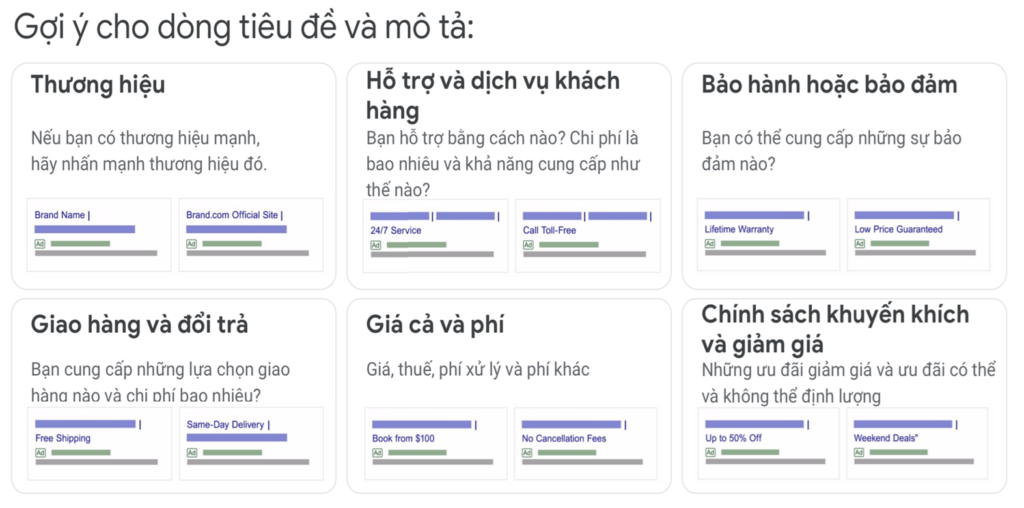Click the Ad badge under Lifetime Warranty
Image resolution: width=1024 pixels, height=508 pixels.
click(x=710, y=244)
